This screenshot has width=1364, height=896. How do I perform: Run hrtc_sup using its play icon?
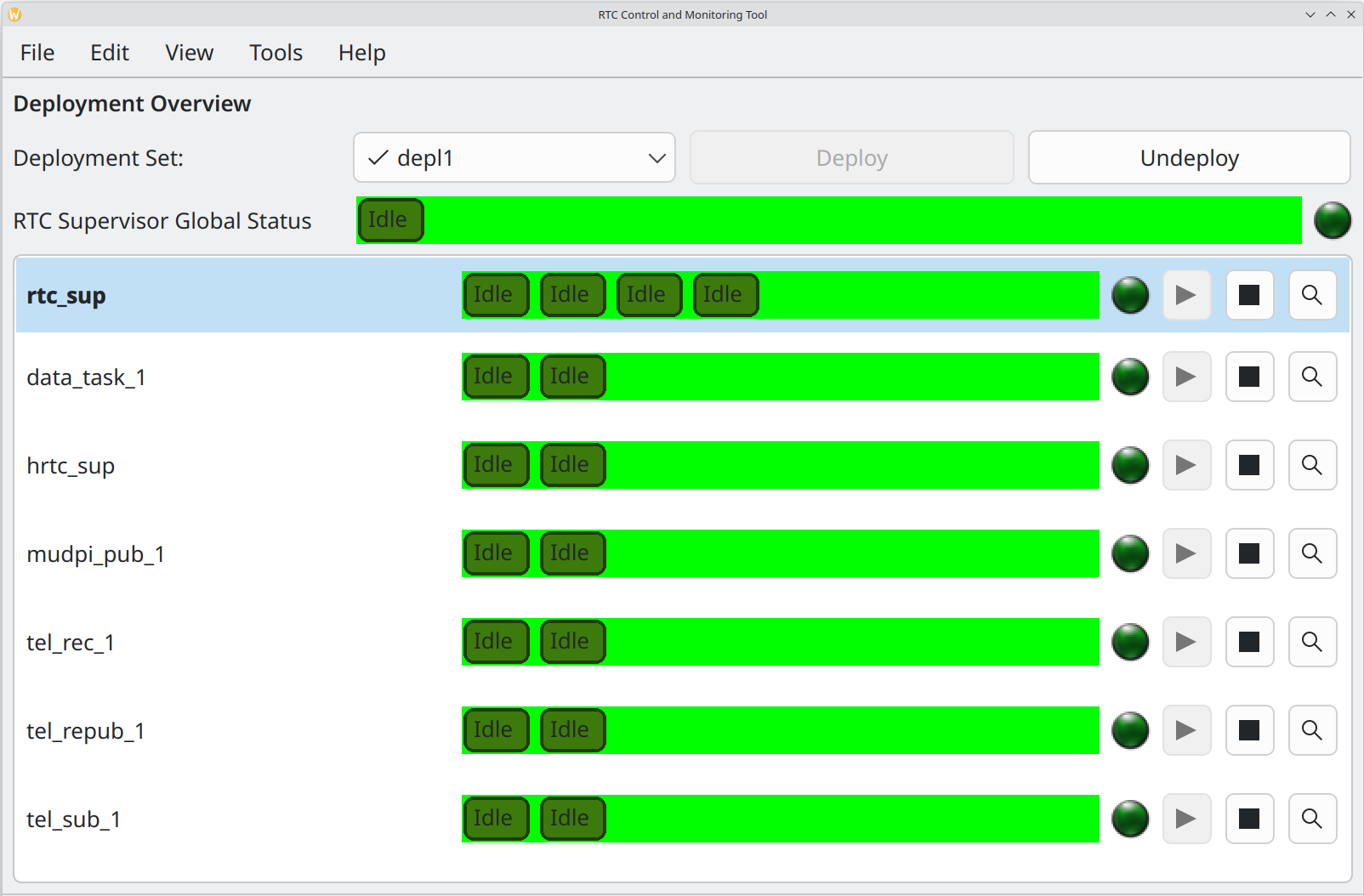1186,465
